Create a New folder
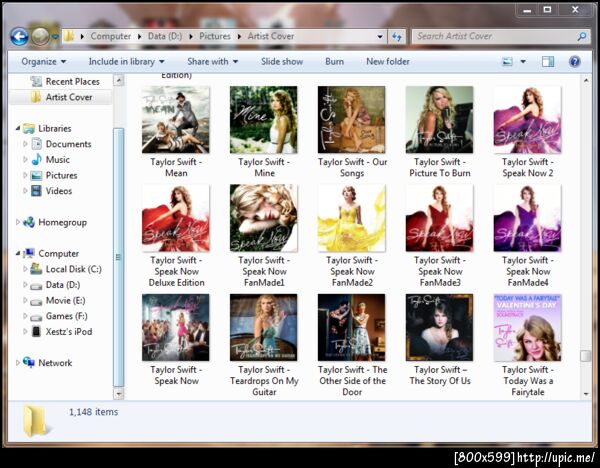The width and height of the screenshot is (600, 468). point(388,62)
